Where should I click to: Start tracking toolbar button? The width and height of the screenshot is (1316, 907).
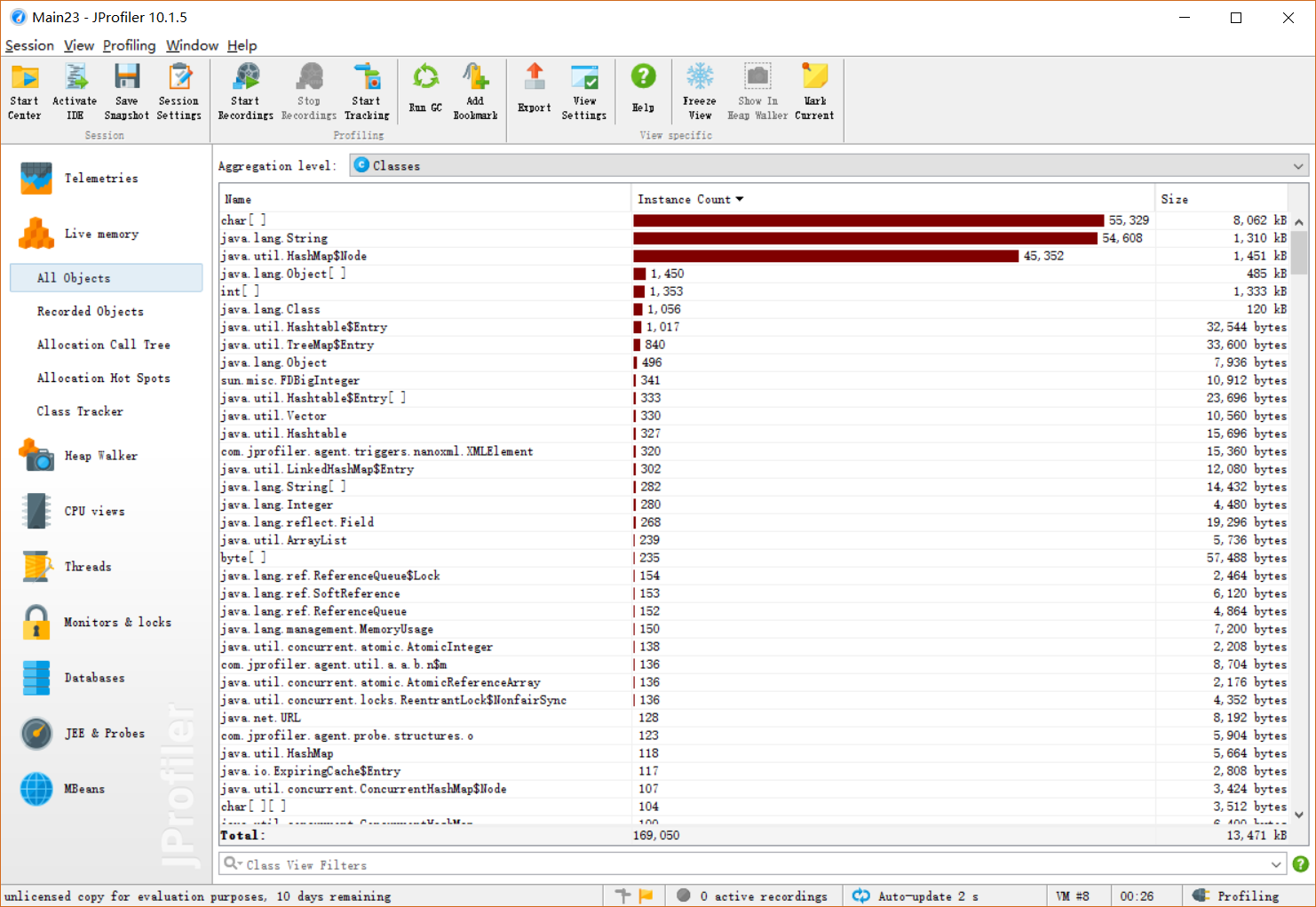point(367,91)
